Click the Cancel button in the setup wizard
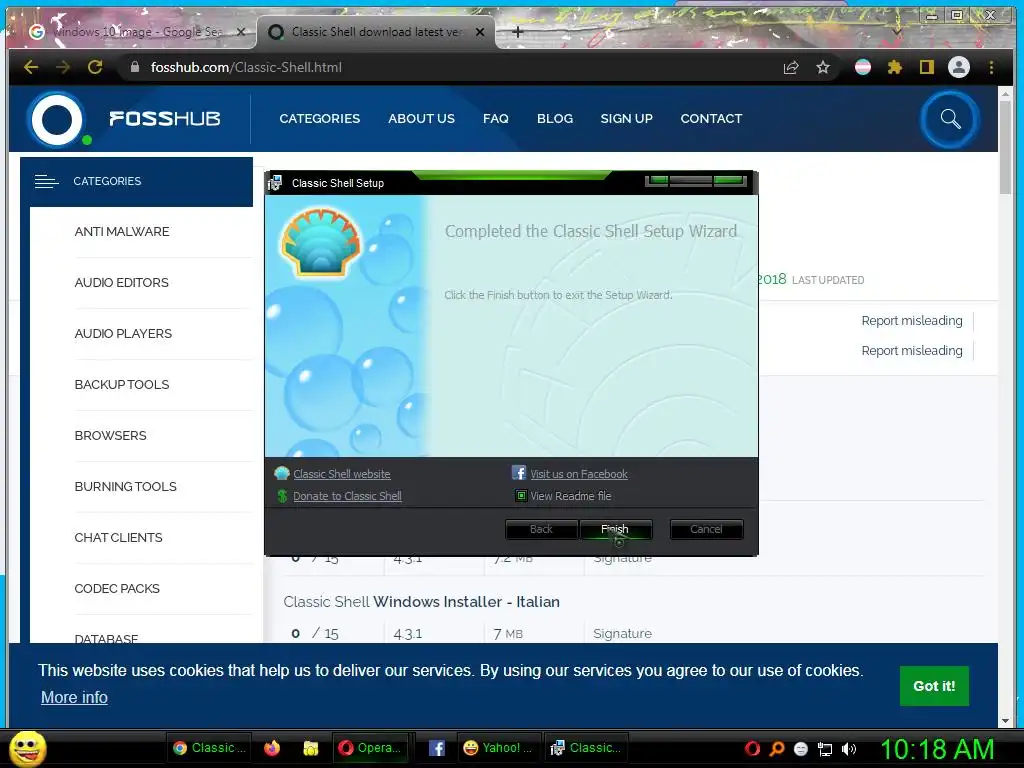 coord(706,529)
